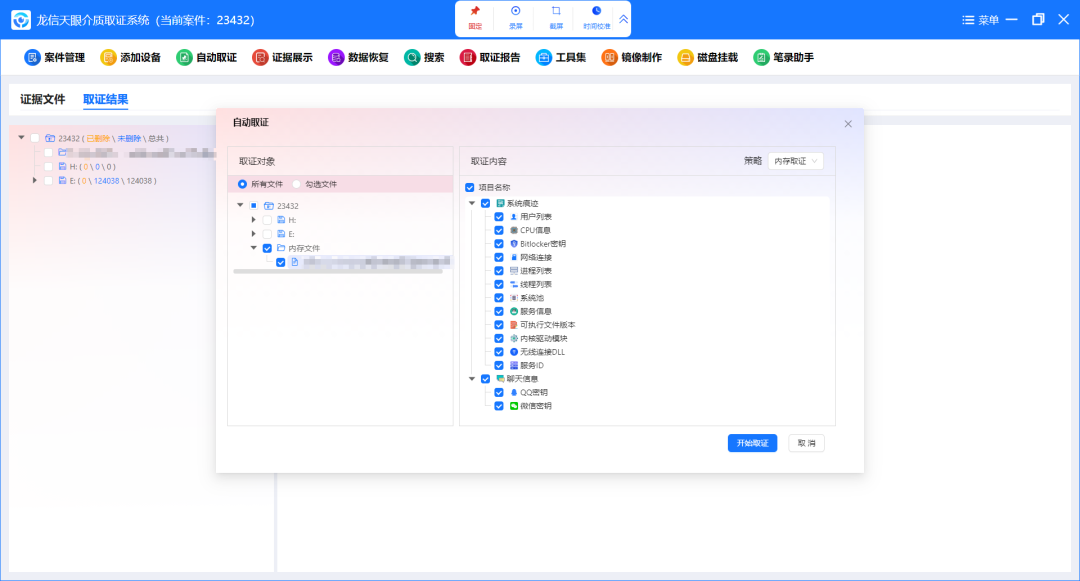This screenshot has width=1080, height=581.
Task: Expand the H: drive node in dialog
Action: click(x=254, y=219)
